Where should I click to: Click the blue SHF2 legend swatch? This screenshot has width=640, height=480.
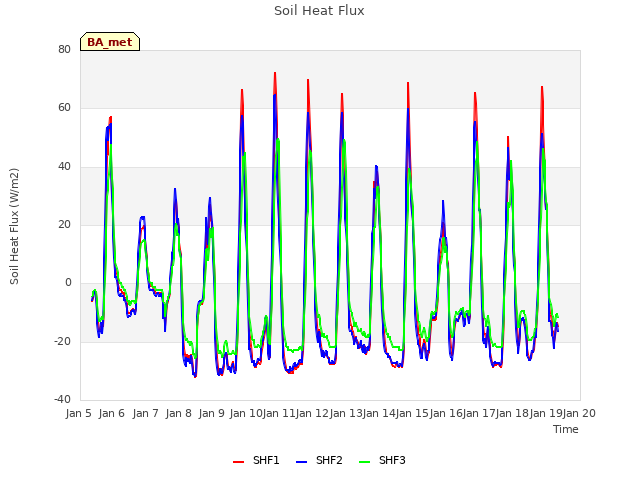[301, 461]
